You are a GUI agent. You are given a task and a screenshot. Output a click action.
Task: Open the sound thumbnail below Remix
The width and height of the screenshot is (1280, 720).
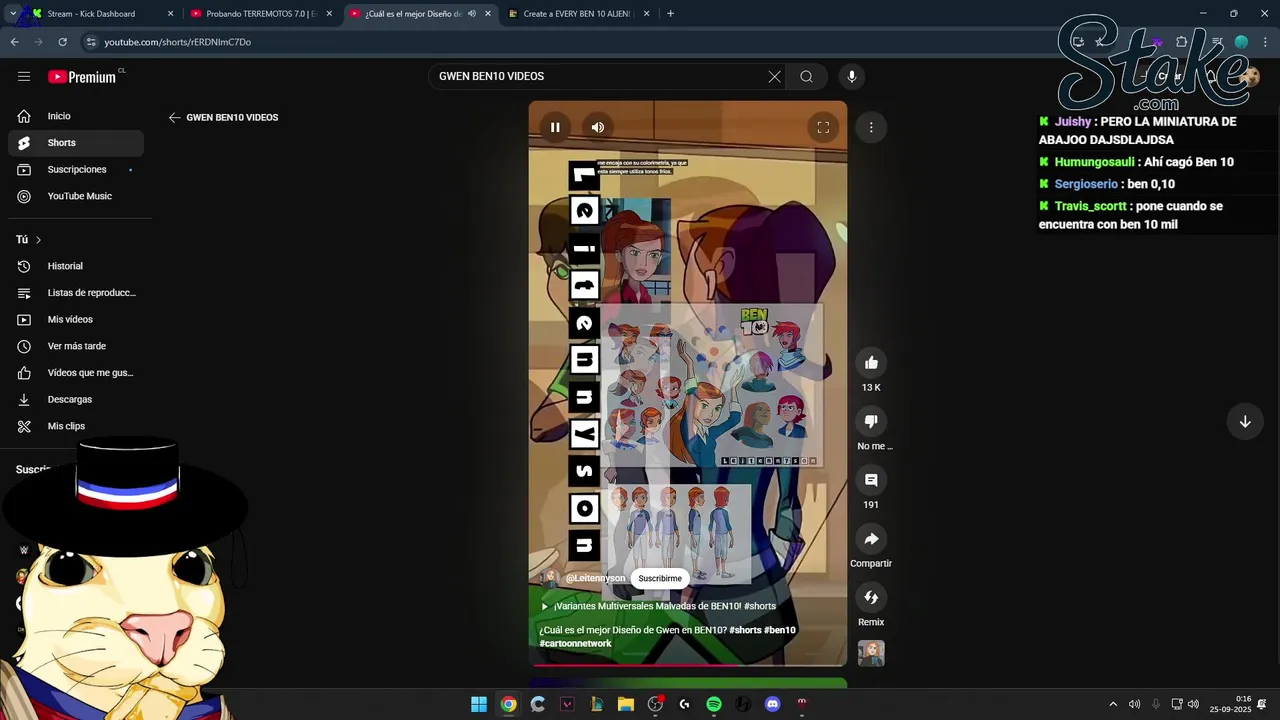[x=871, y=653]
